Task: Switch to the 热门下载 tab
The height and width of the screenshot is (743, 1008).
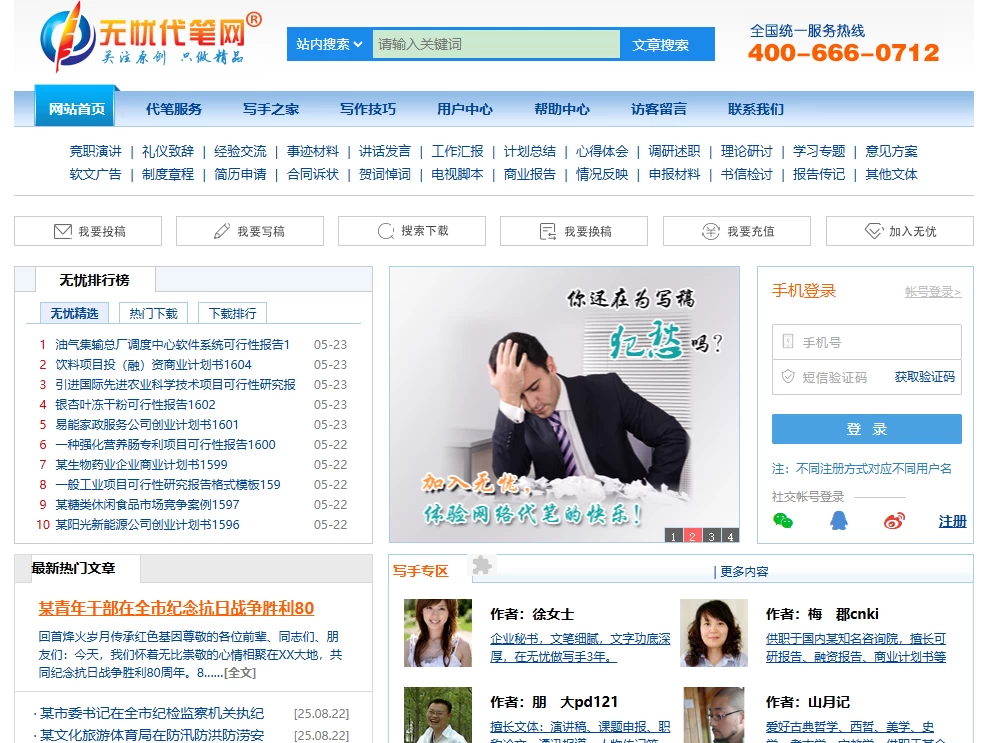Action: 153,313
